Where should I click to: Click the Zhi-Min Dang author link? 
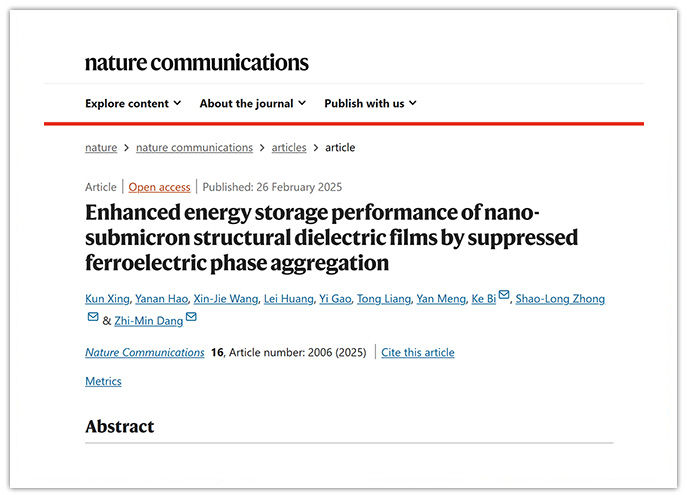pyautogui.click(x=149, y=320)
